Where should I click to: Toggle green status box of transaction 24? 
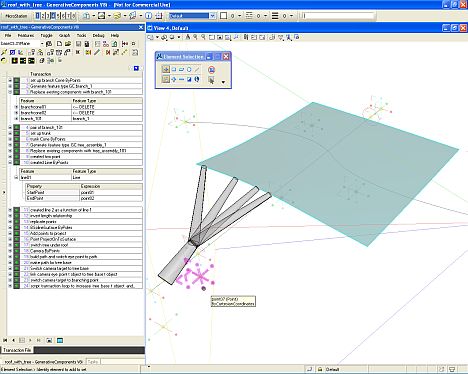tap(16, 286)
